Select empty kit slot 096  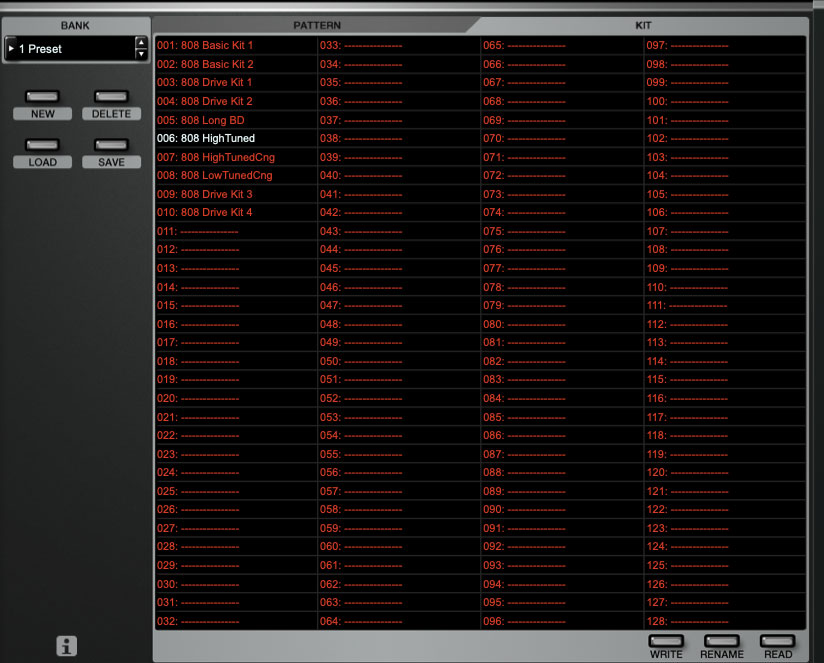(x=562, y=621)
